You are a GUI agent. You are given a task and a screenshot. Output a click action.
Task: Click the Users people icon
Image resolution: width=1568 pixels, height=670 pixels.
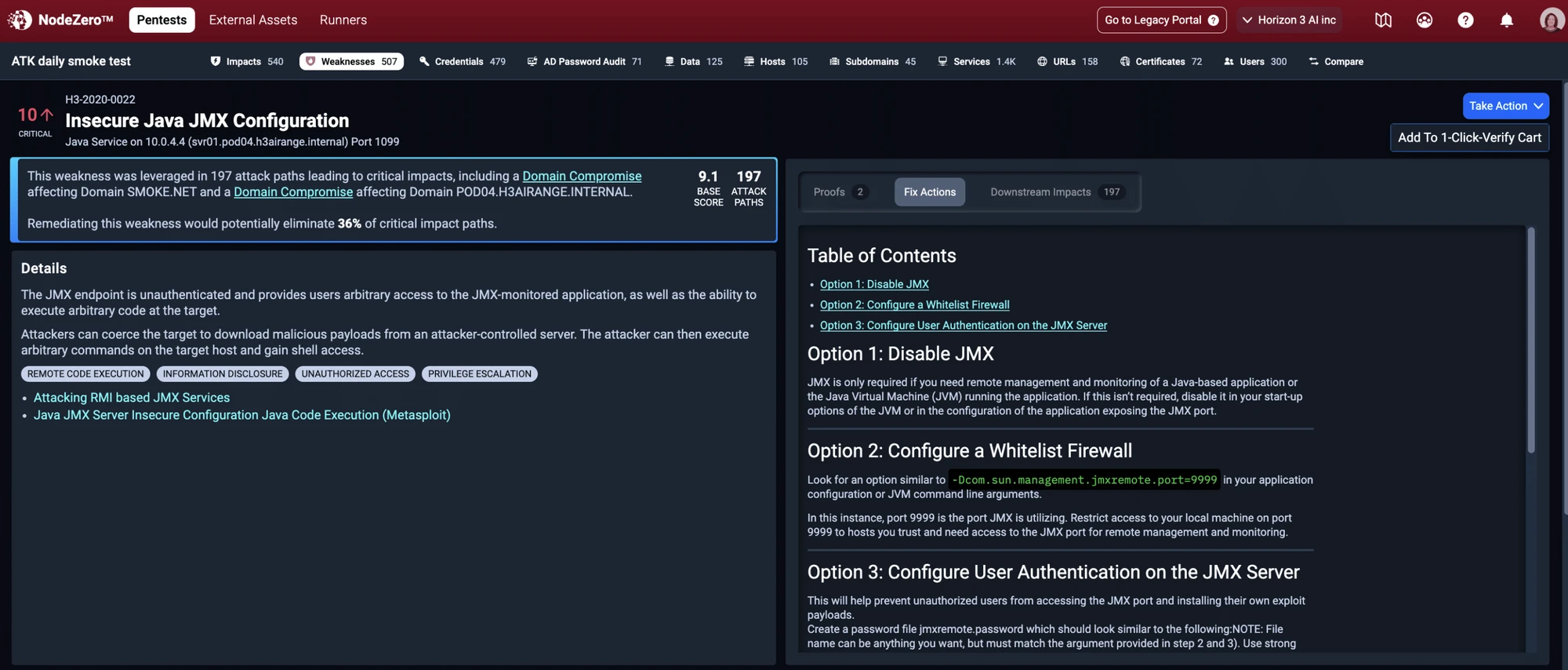pos(1229,61)
